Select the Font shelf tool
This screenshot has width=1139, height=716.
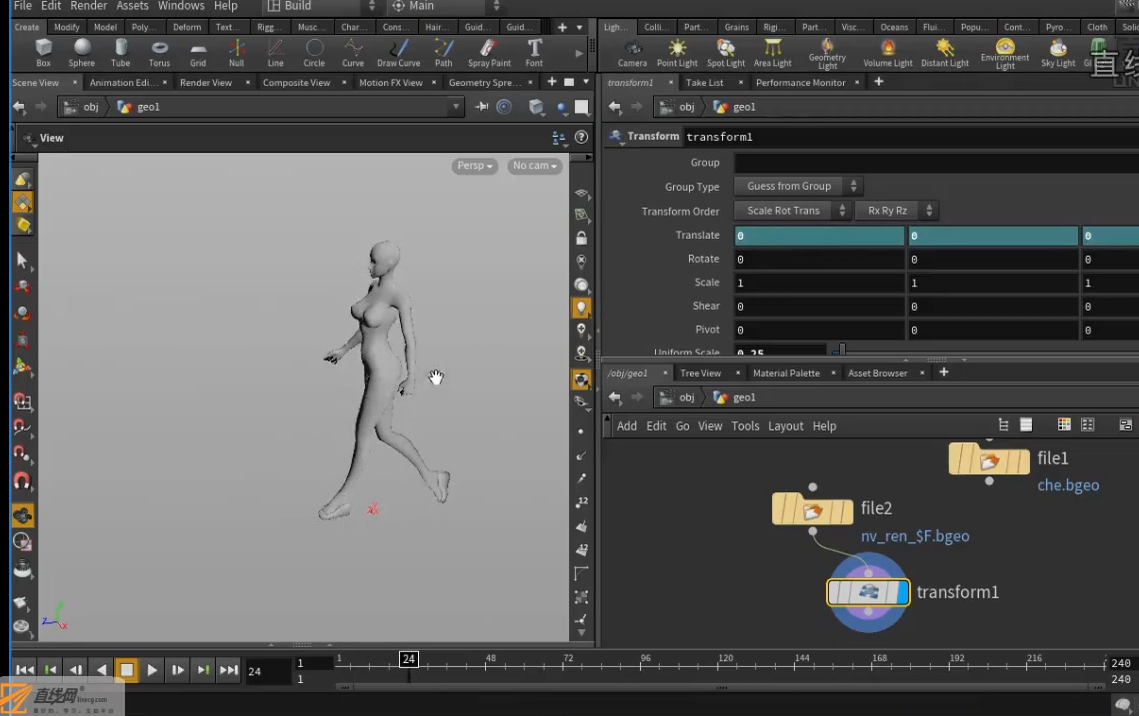coord(534,53)
